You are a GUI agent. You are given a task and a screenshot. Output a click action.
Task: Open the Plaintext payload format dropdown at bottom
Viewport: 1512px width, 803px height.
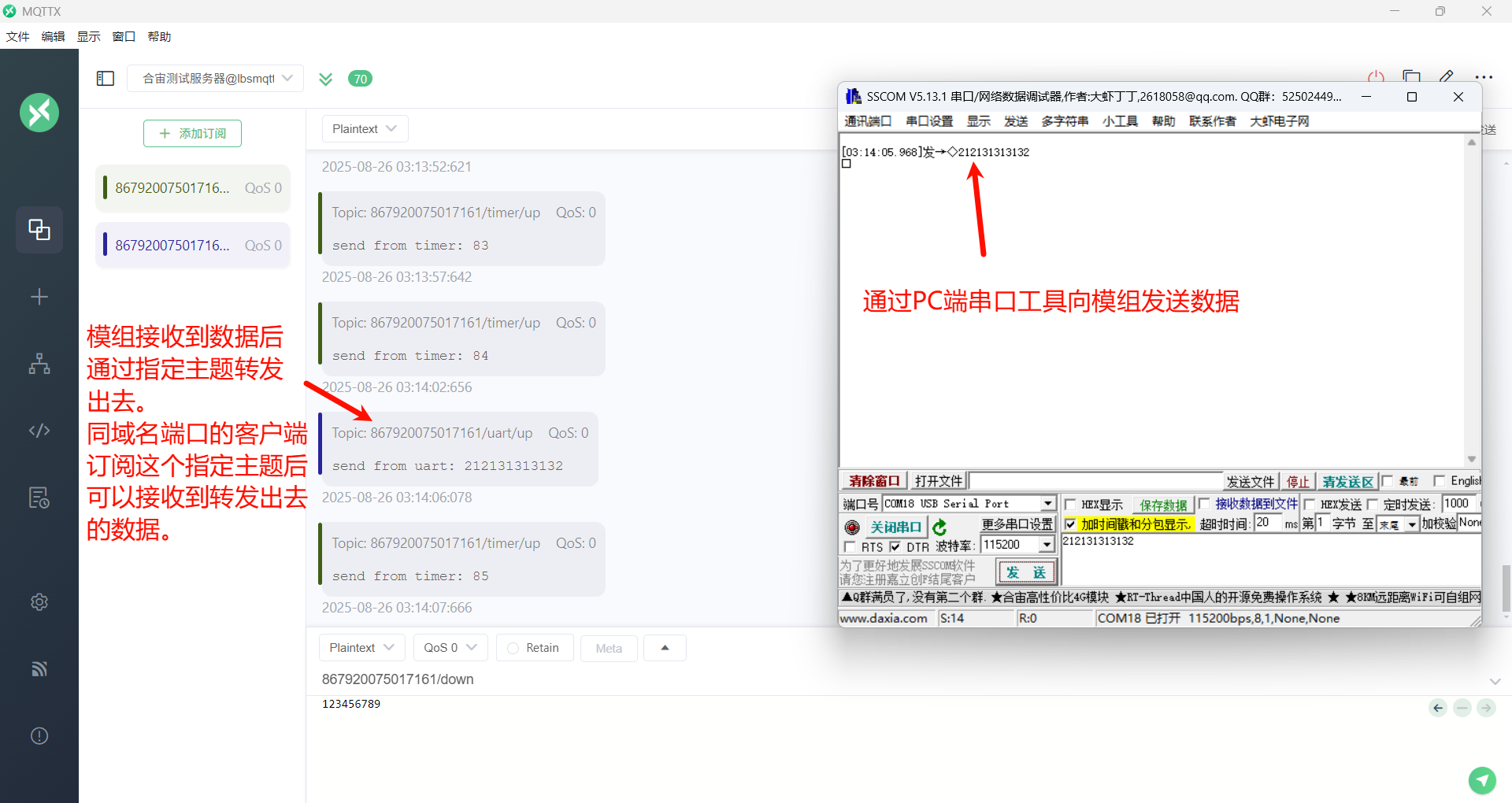click(x=361, y=648)
